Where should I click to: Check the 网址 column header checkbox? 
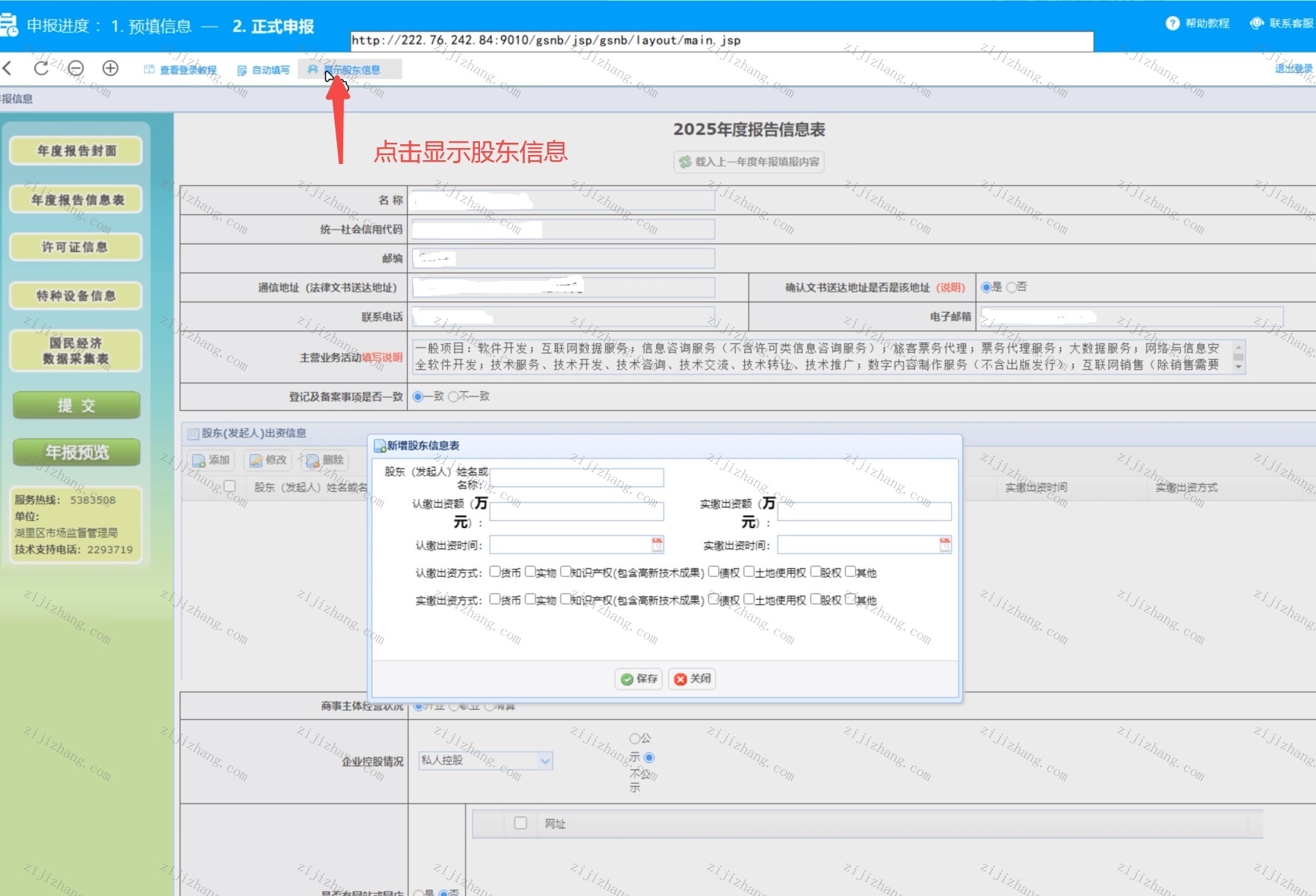pos(520,822)
